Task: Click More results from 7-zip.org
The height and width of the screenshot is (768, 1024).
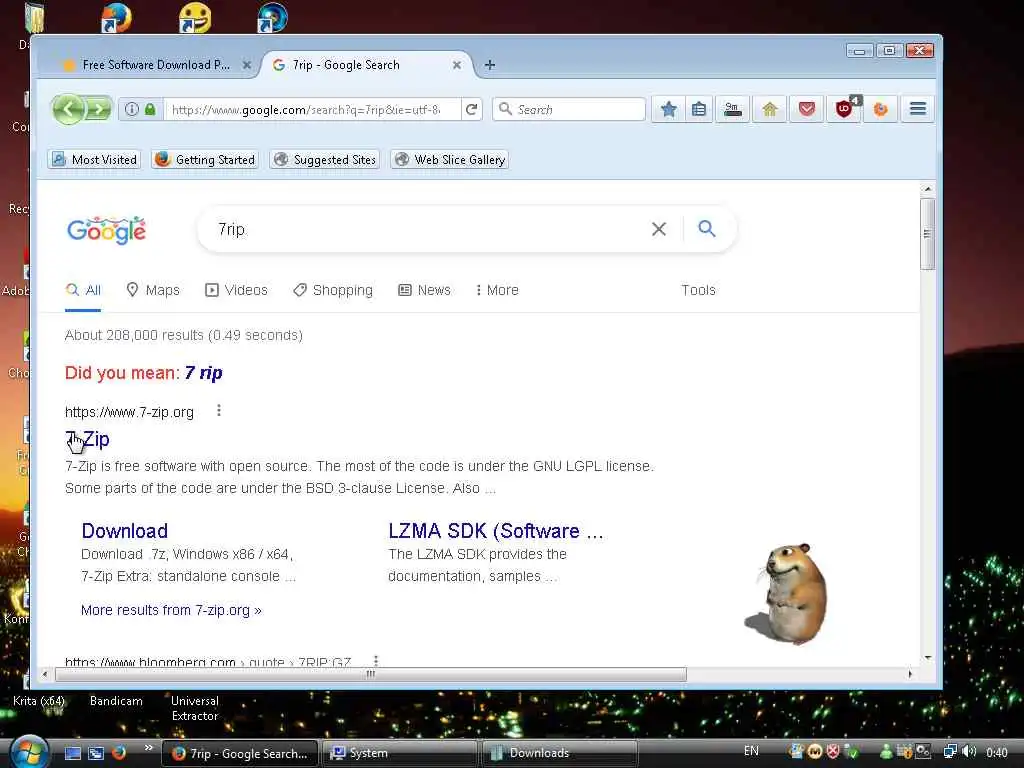Action: point(171,610)
